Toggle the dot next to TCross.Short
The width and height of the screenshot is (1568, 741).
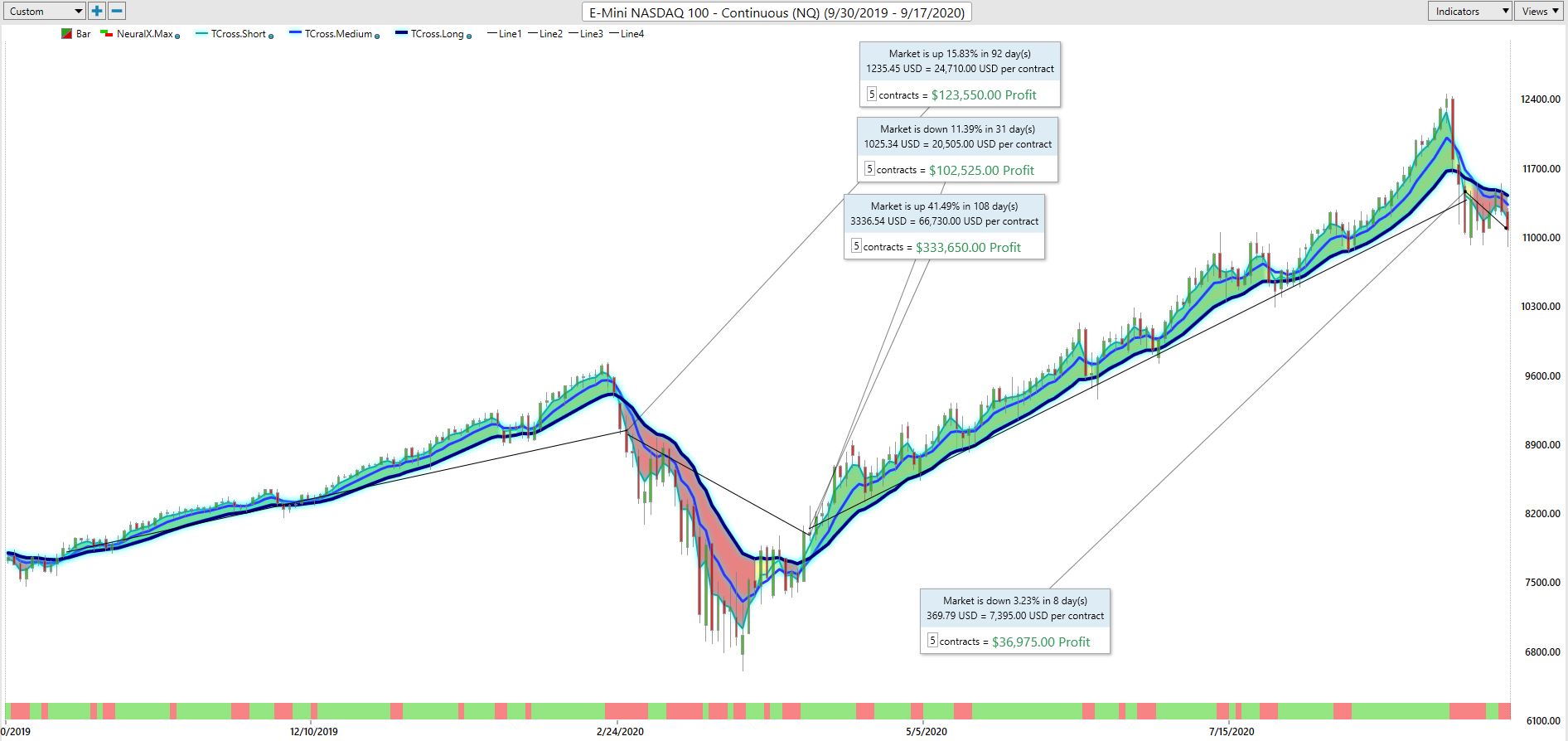tap(271, 36)
